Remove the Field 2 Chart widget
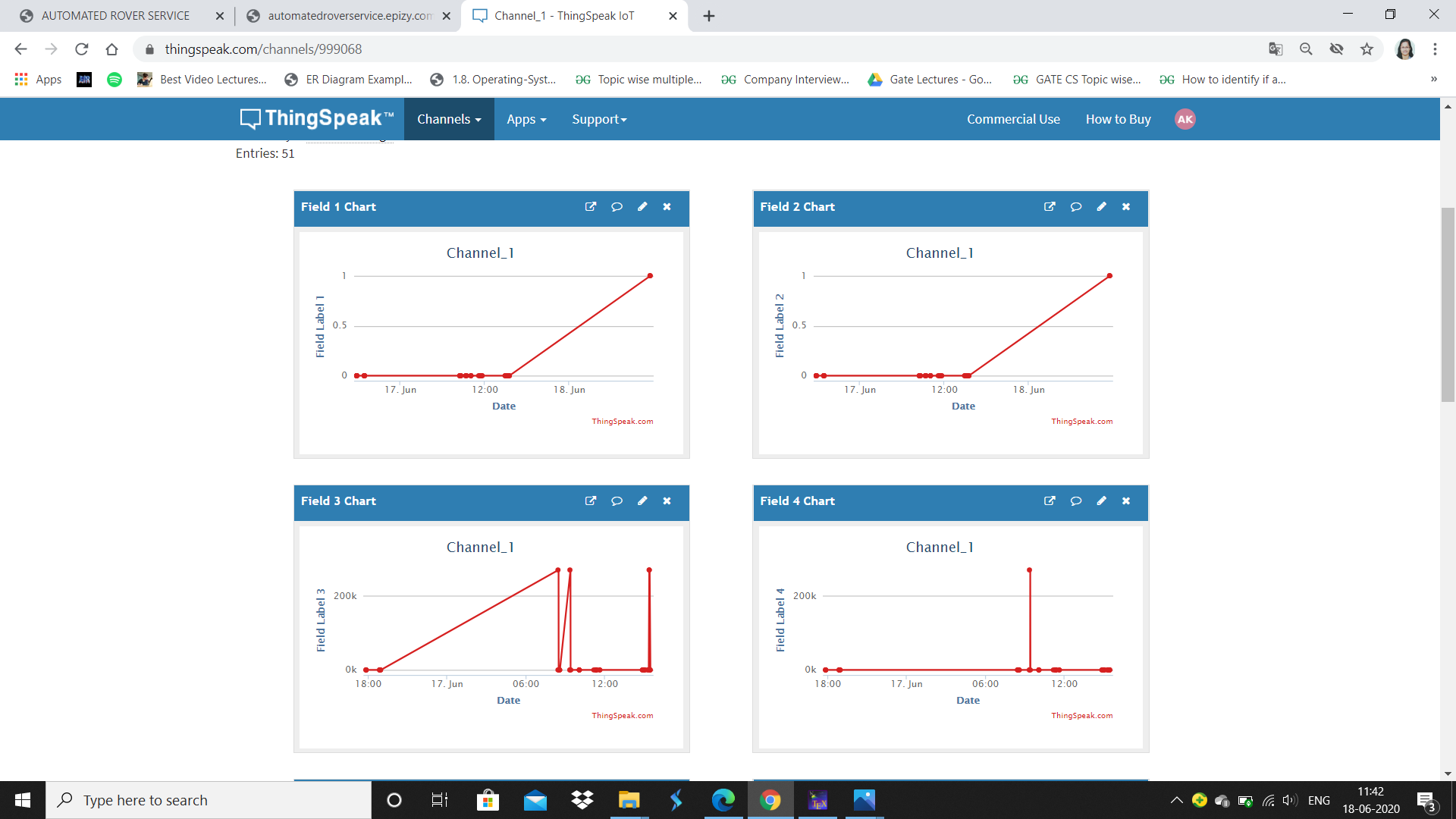 (1126, 206)
